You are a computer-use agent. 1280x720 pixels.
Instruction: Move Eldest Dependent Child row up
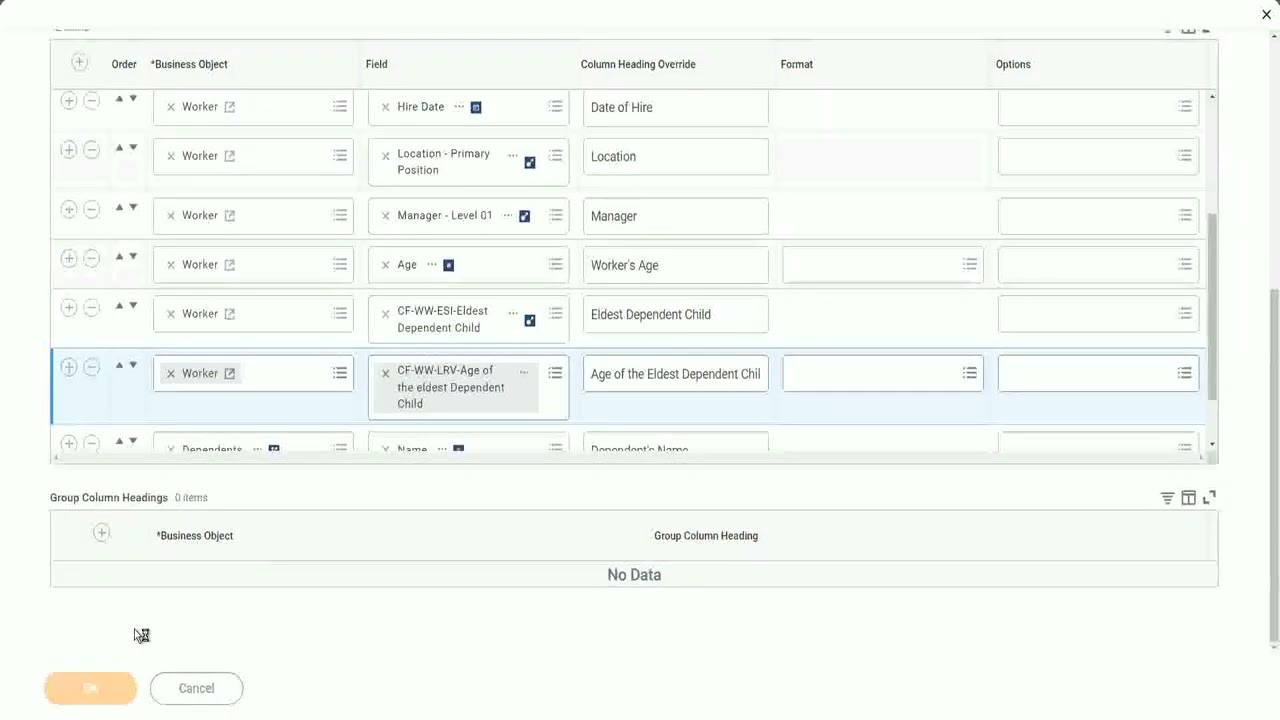click(120, 305)
